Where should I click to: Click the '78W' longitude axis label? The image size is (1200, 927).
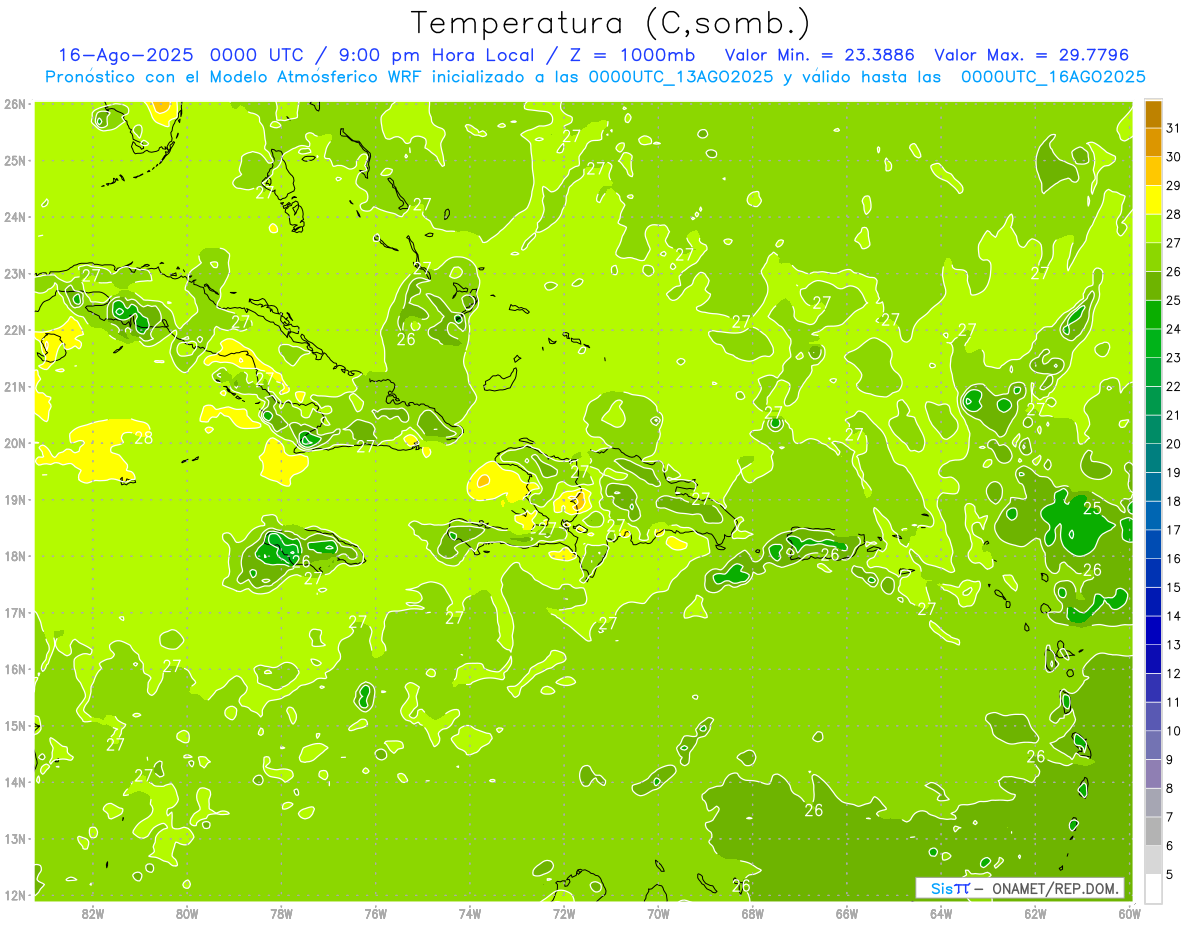click(x=281, y=913)
